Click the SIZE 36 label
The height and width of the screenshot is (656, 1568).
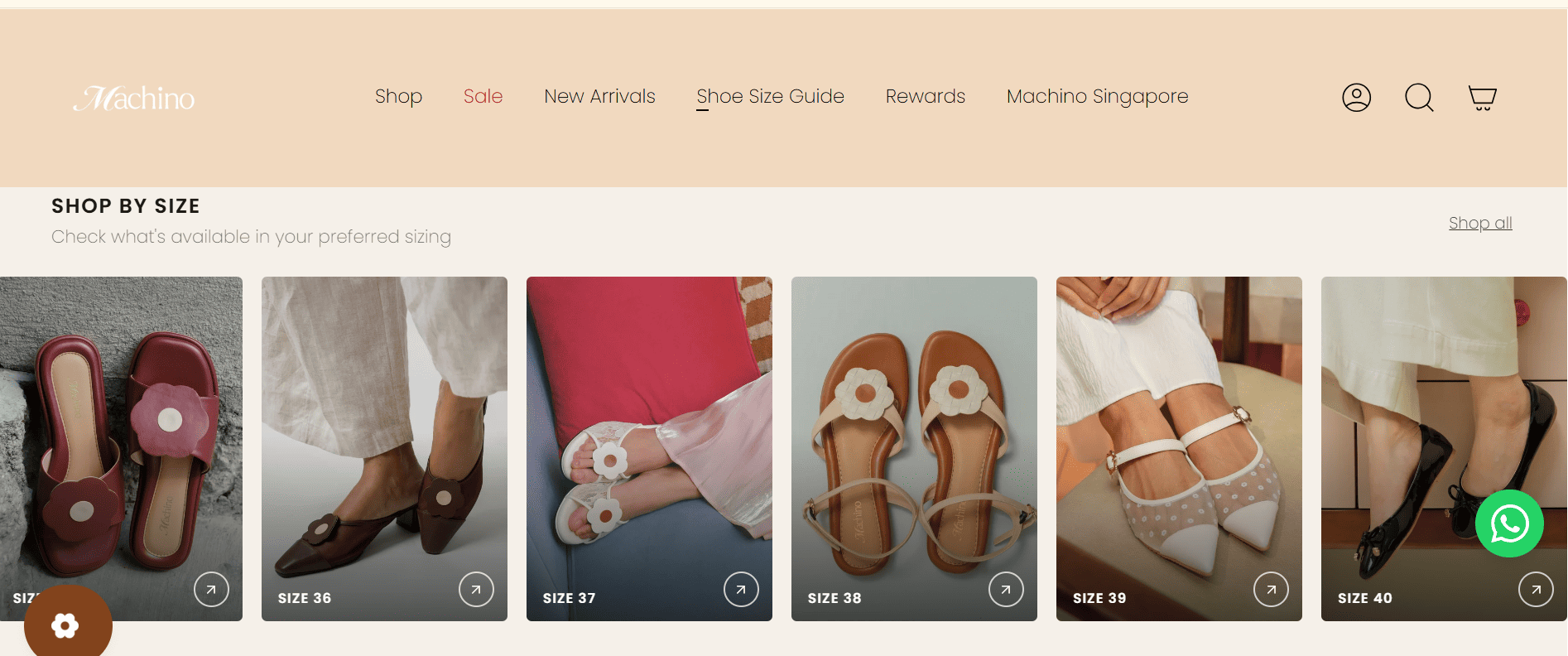point(305,598)
